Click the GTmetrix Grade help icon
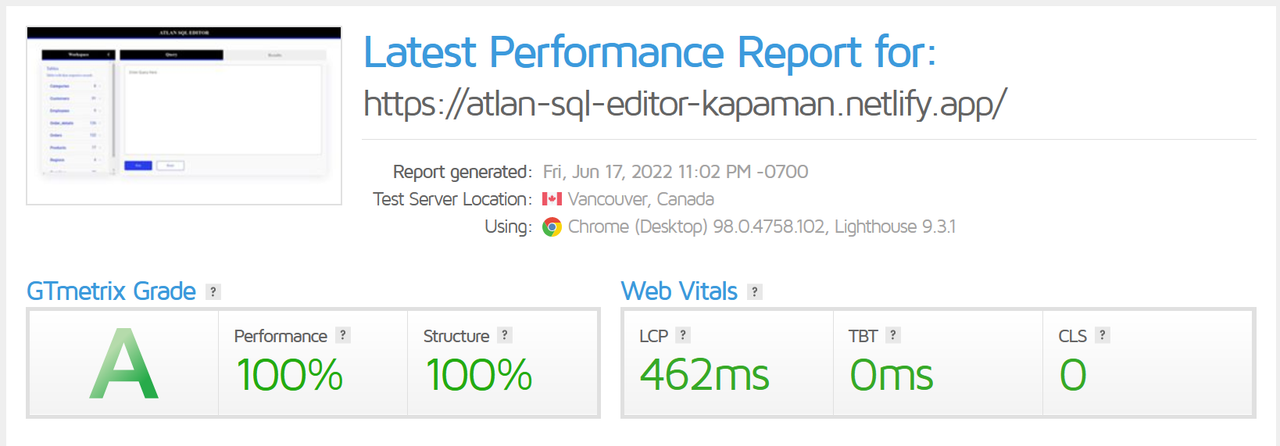Image resolution: width=1280 pixels, height=446 pixels. point(212,292)
